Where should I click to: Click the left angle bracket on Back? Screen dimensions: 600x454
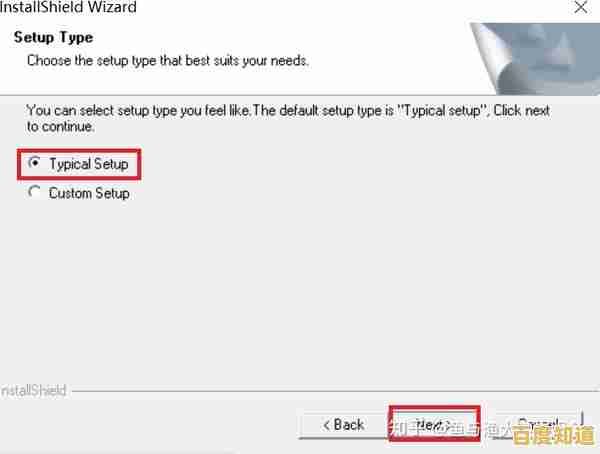click(x=326, y=425)
